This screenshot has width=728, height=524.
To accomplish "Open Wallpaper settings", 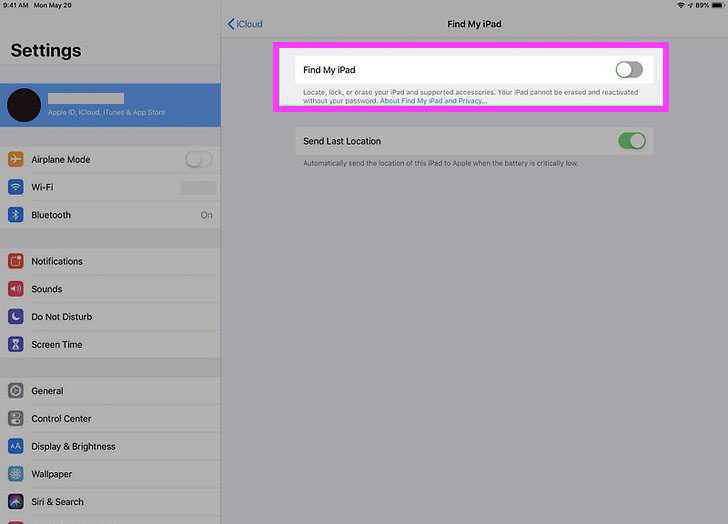I will (110, 474).
